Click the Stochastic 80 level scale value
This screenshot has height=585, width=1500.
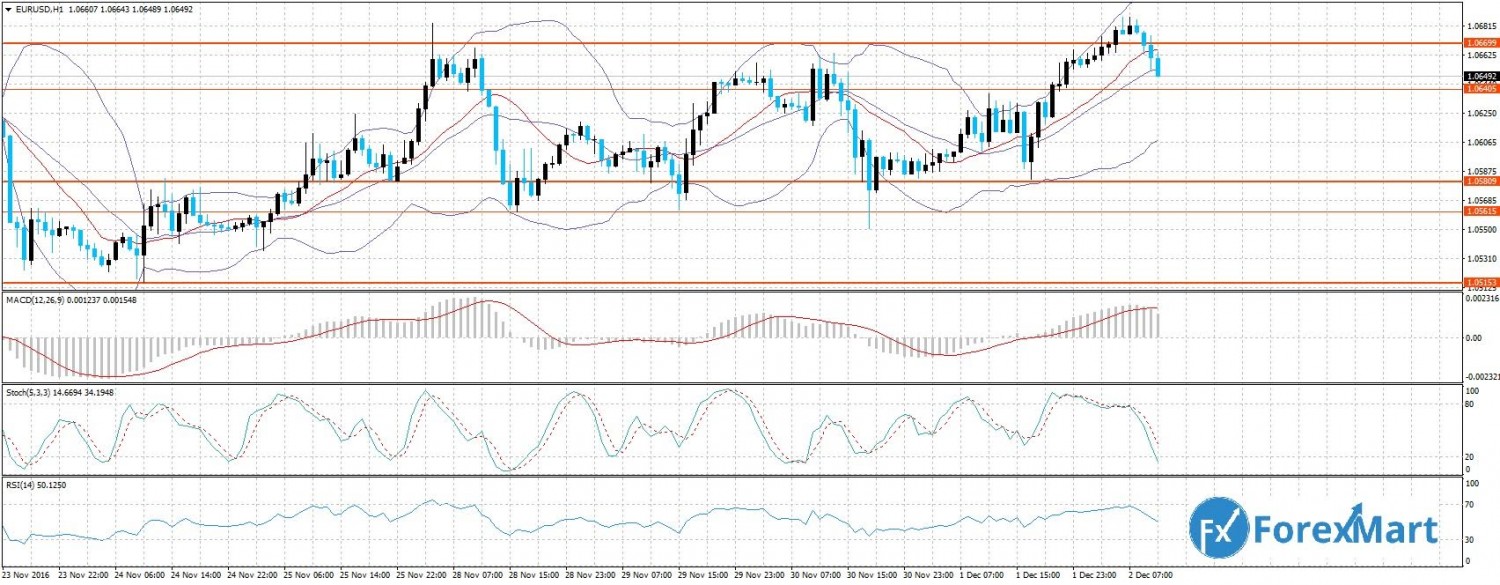[1469, 405]
